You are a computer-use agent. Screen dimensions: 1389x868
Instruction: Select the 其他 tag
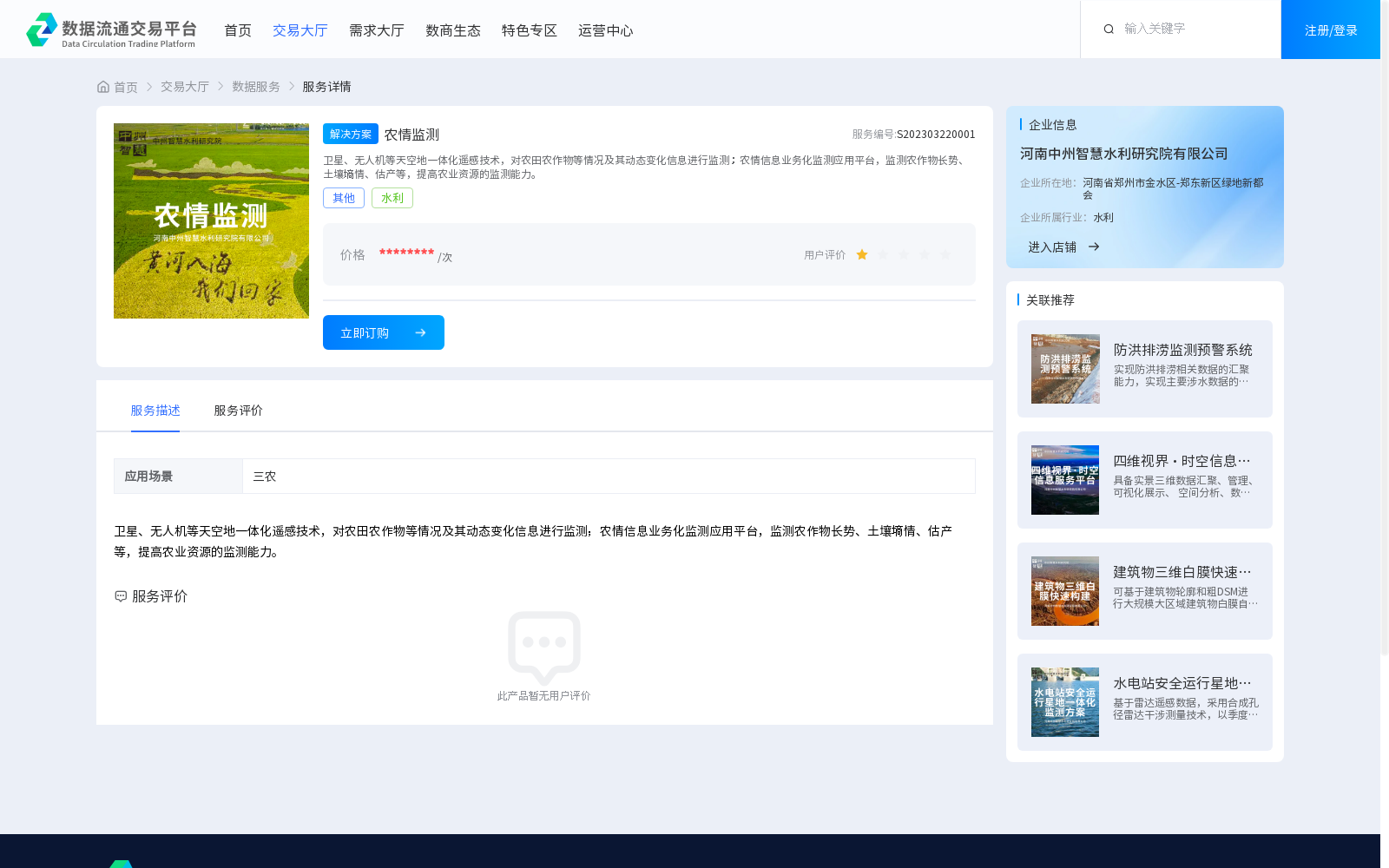344,198
